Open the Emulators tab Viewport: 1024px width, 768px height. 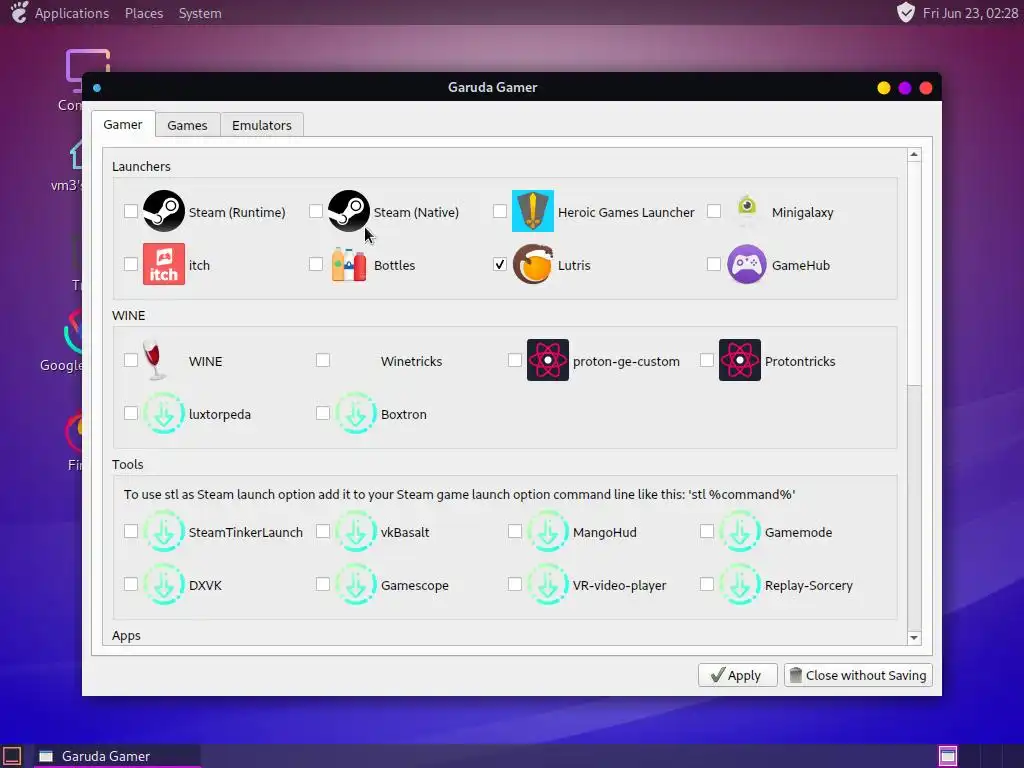(x=262, y=125)
